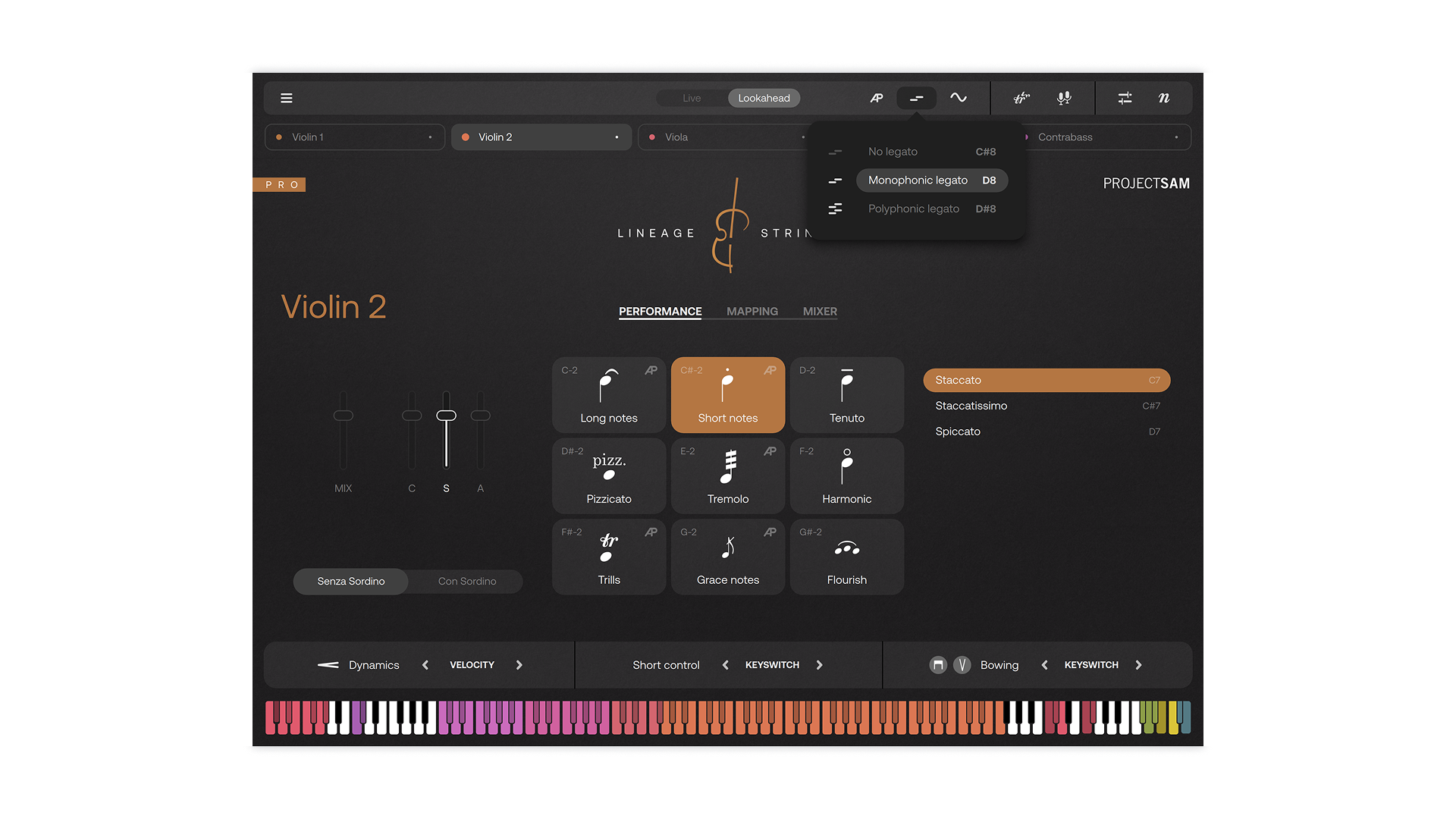Click the VELOCITY dynamics value
Viewport: 1456px width, 819px height.
[x=472, y=665]
